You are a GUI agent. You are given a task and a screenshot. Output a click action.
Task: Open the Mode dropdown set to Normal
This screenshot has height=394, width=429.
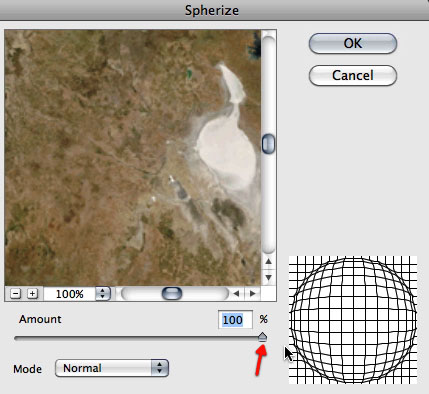point(112,368)
